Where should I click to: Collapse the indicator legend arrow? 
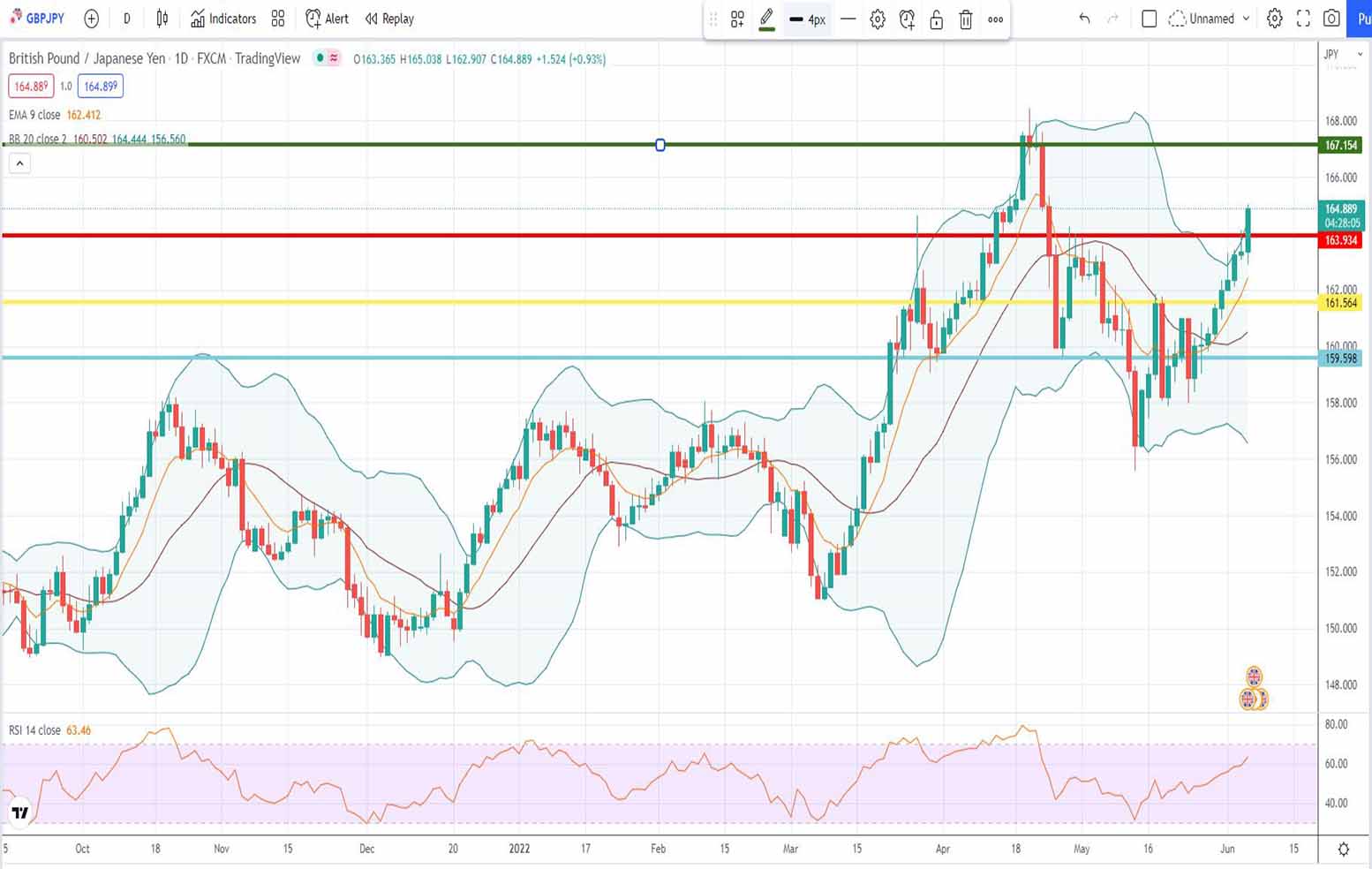pos(19,163)
